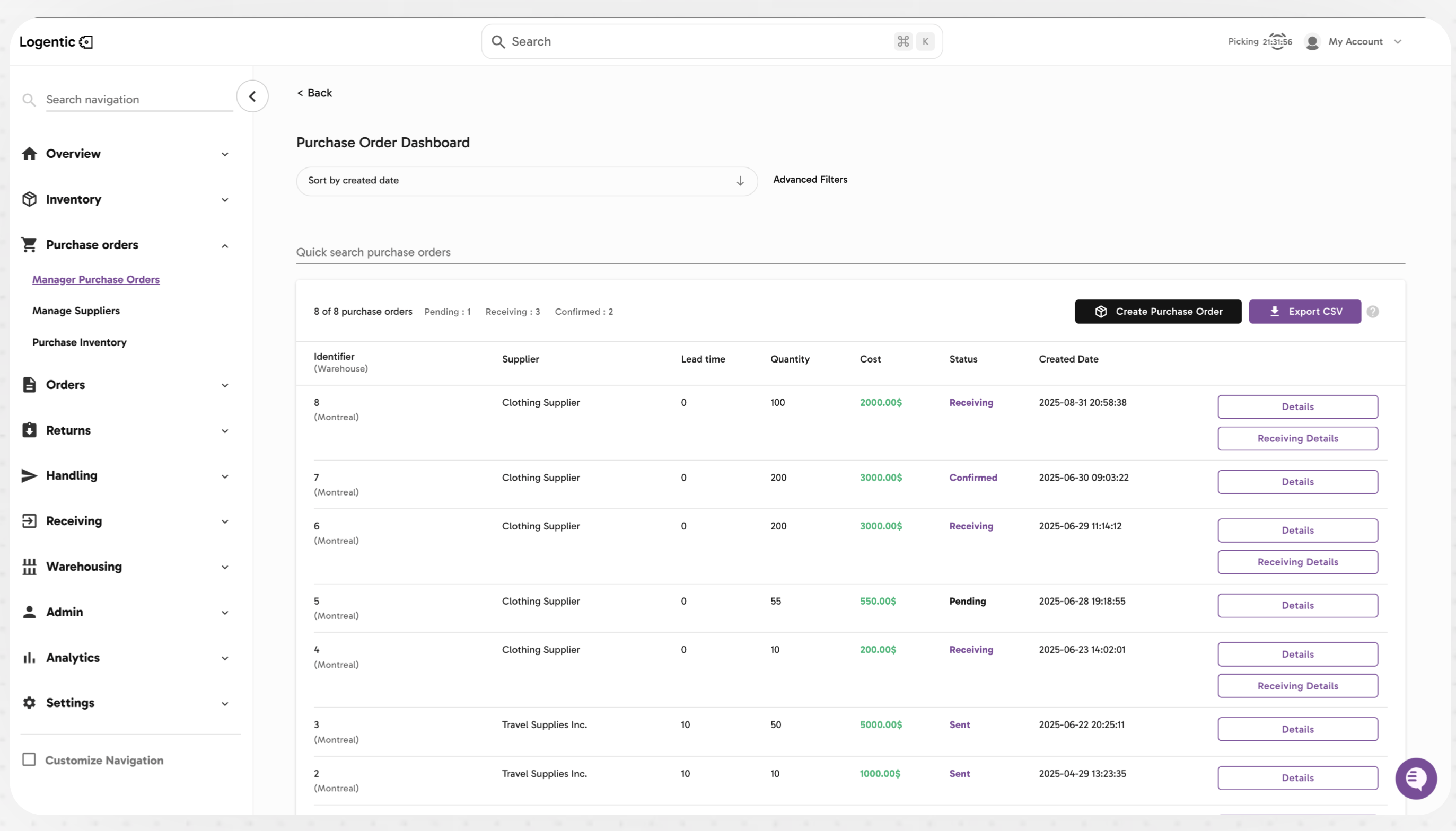Click the Logentic logo icon
The height and width of the screenshot is (831, 1456).
click(x=86, y=42)
